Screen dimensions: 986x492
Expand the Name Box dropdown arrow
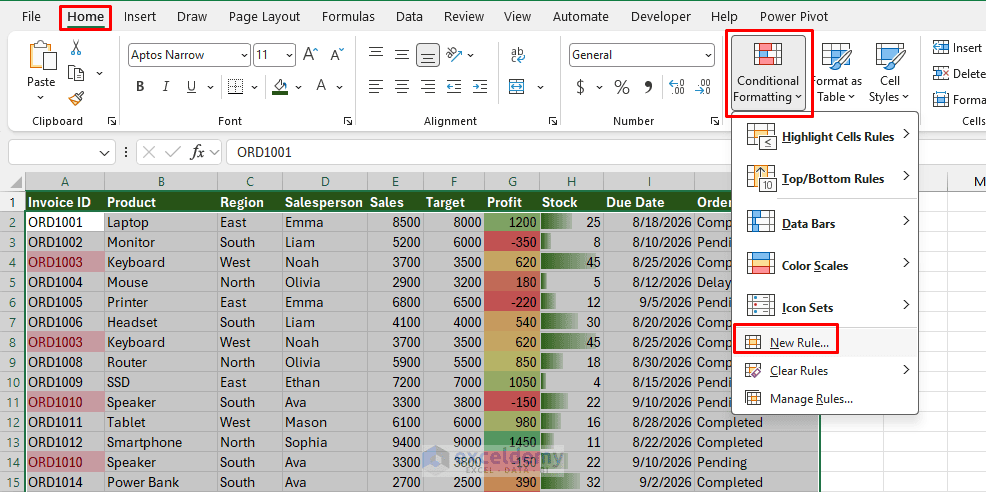point(104,152)
